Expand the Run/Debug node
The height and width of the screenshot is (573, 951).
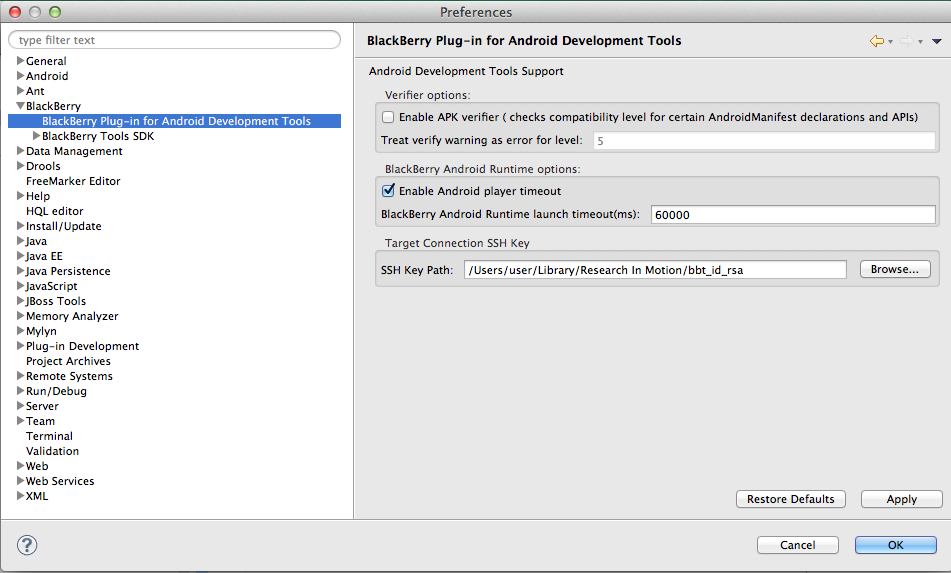tap(21, 391)
